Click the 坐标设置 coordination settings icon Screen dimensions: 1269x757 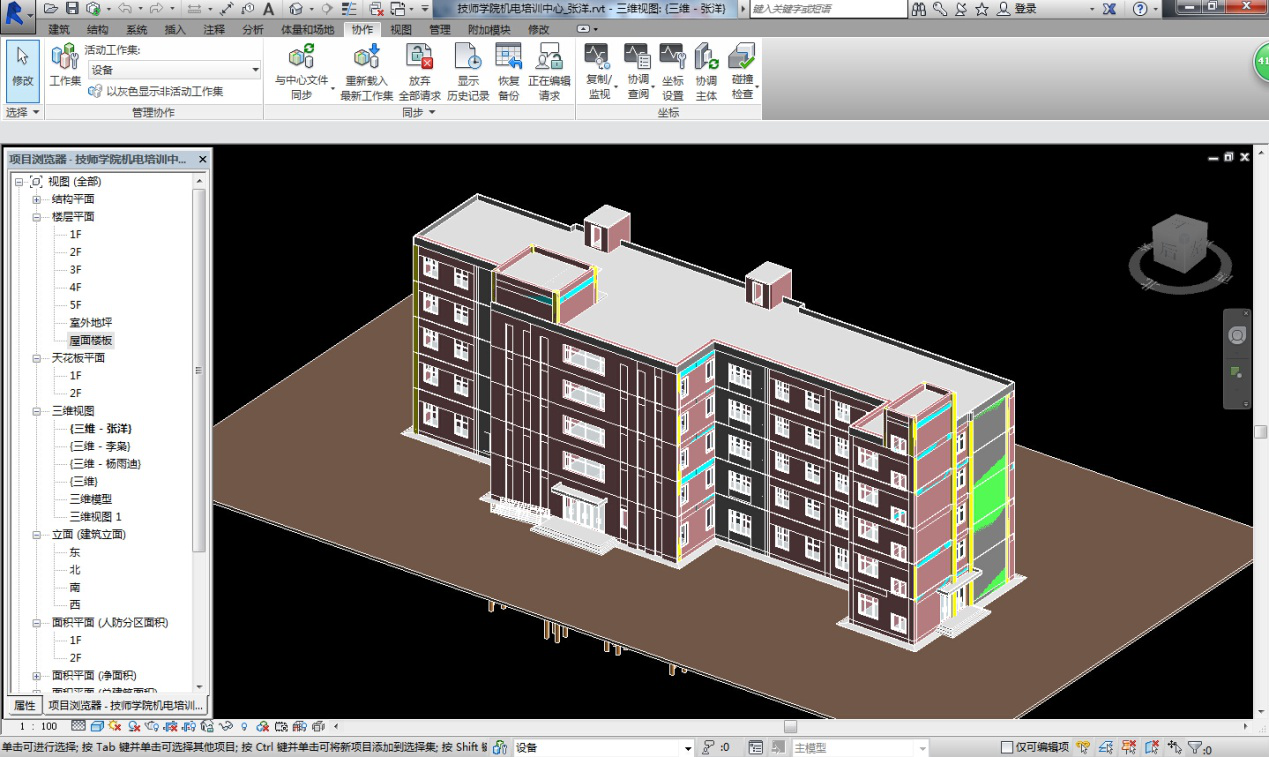tap(672, 58)
